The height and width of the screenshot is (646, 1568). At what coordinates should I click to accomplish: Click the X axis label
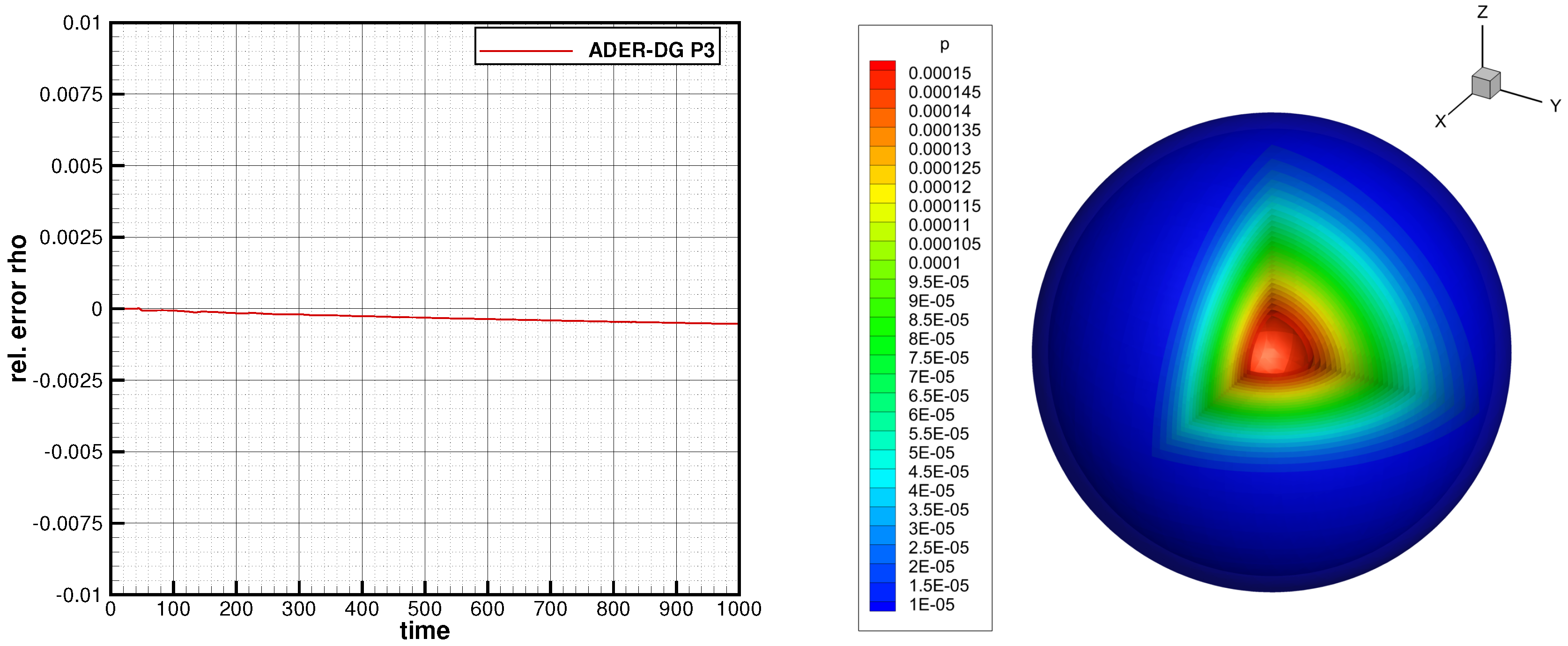coord(1440,122)
